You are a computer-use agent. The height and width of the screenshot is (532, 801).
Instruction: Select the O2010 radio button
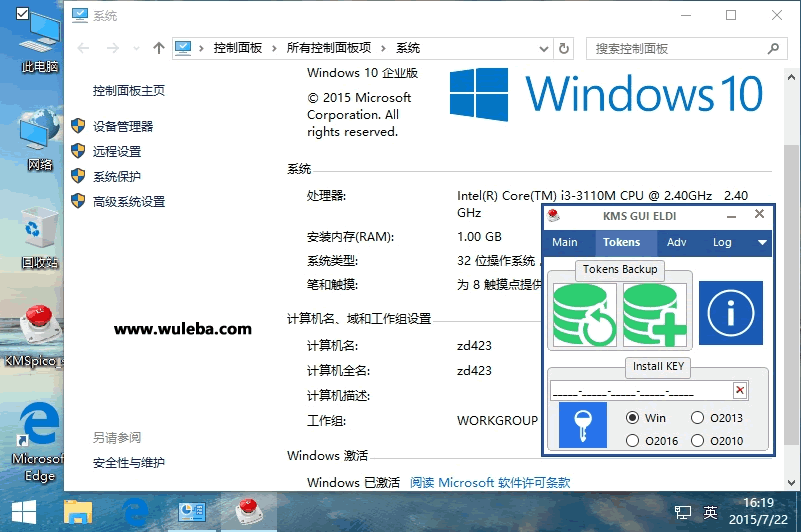tap(697, 441)
